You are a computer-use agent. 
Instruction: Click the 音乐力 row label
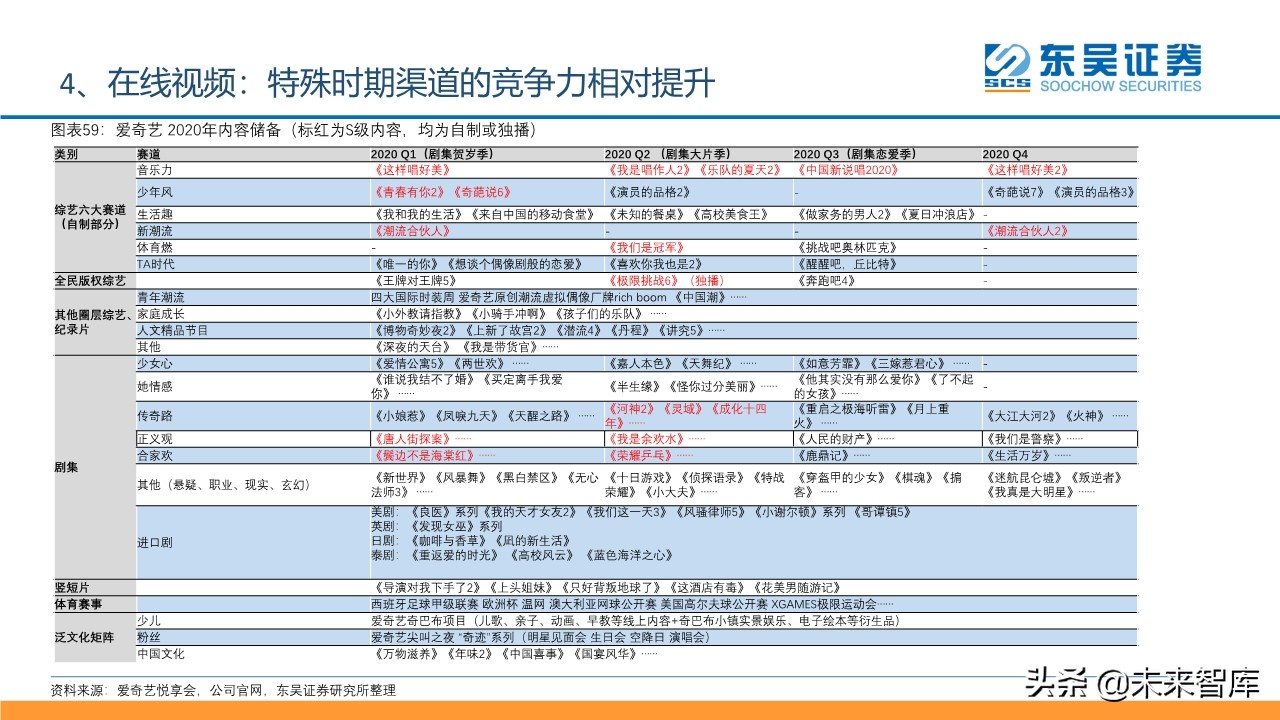tap(154, 170)
